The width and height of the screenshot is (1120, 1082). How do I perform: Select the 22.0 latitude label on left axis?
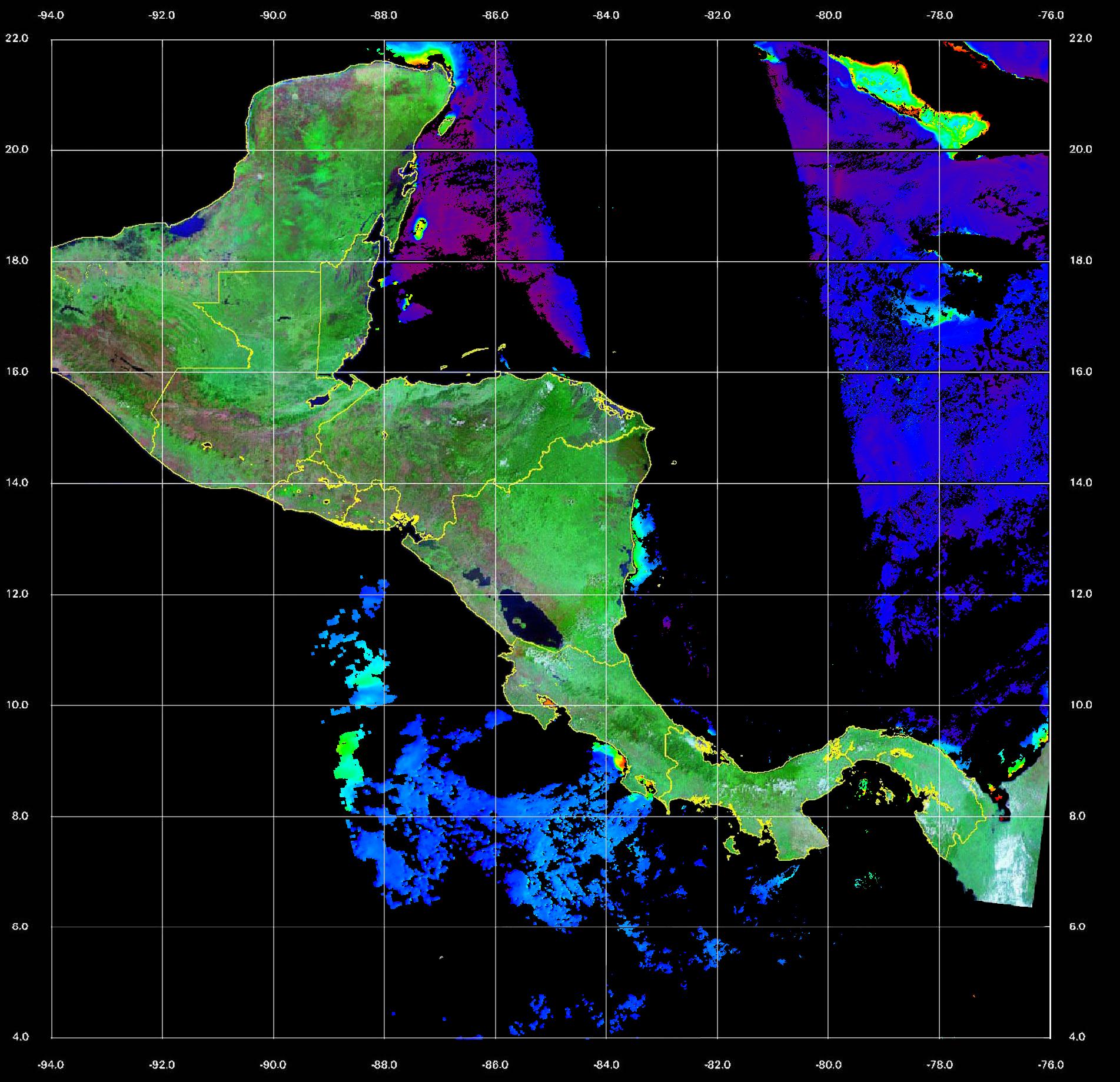click(x=16, y=38)
